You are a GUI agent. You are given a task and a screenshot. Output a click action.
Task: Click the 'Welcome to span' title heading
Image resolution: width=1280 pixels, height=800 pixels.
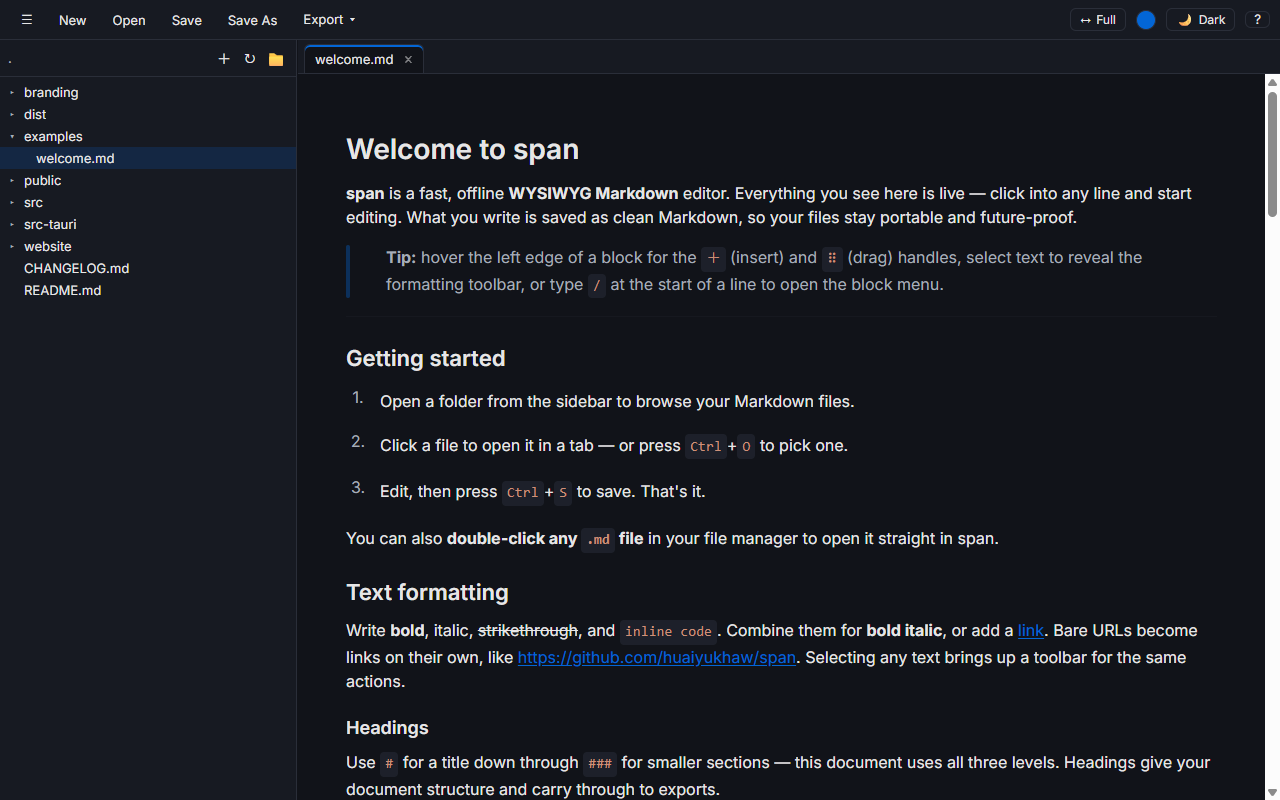tap(462, 149)
